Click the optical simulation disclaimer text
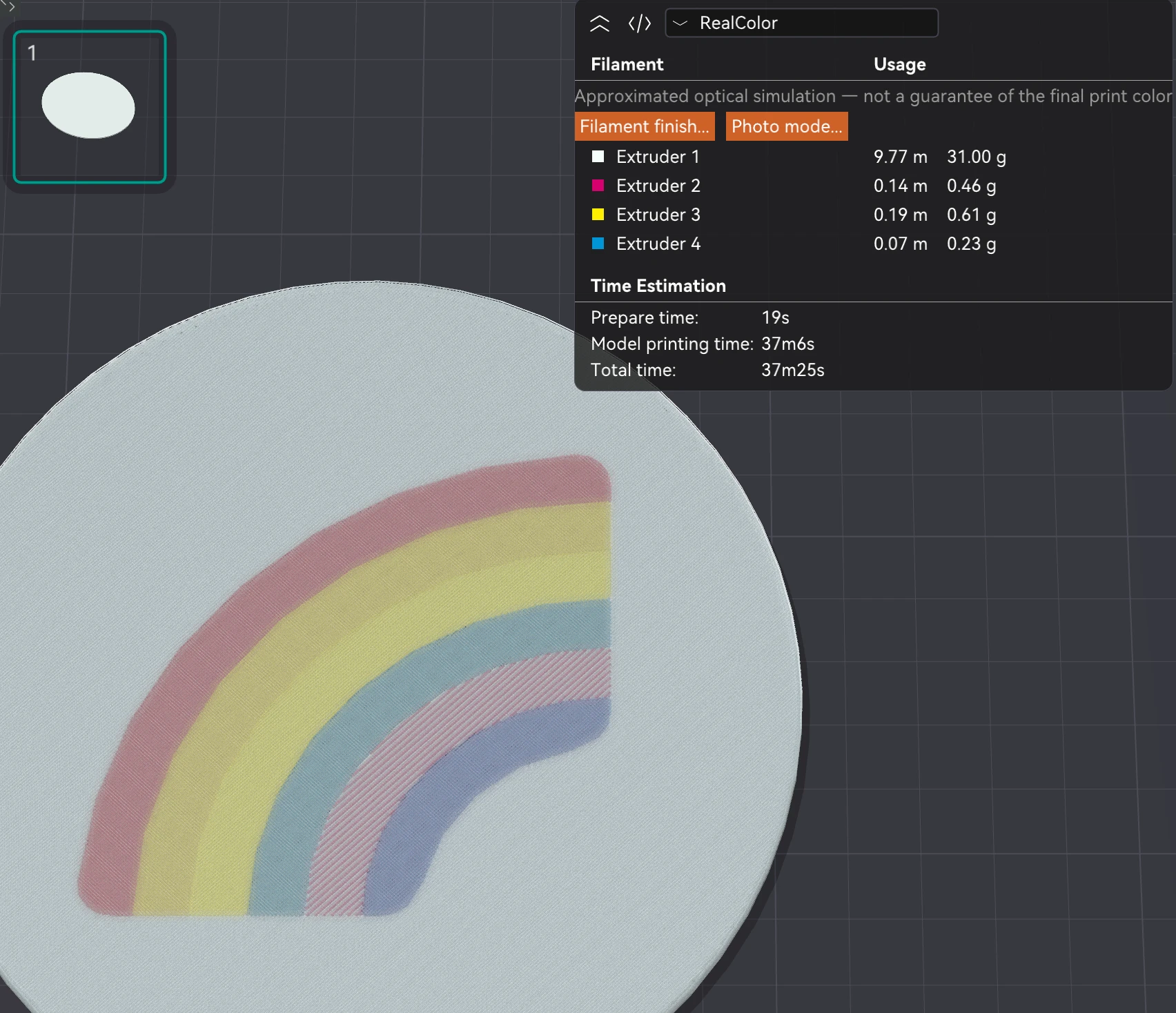Image resolution: width=1176 pixels, height=1013 pixels. [x=873, y=96]
